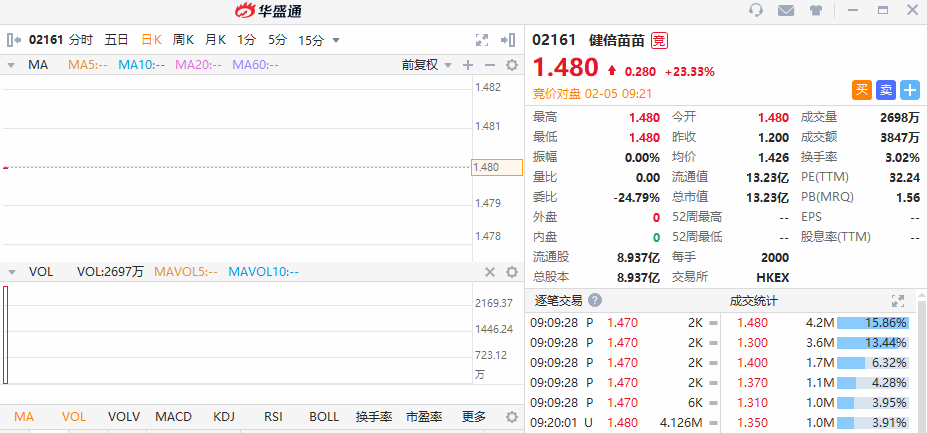Select 日K chart period
This screenshot has height=433, width=927.
[x=151, y=40]
